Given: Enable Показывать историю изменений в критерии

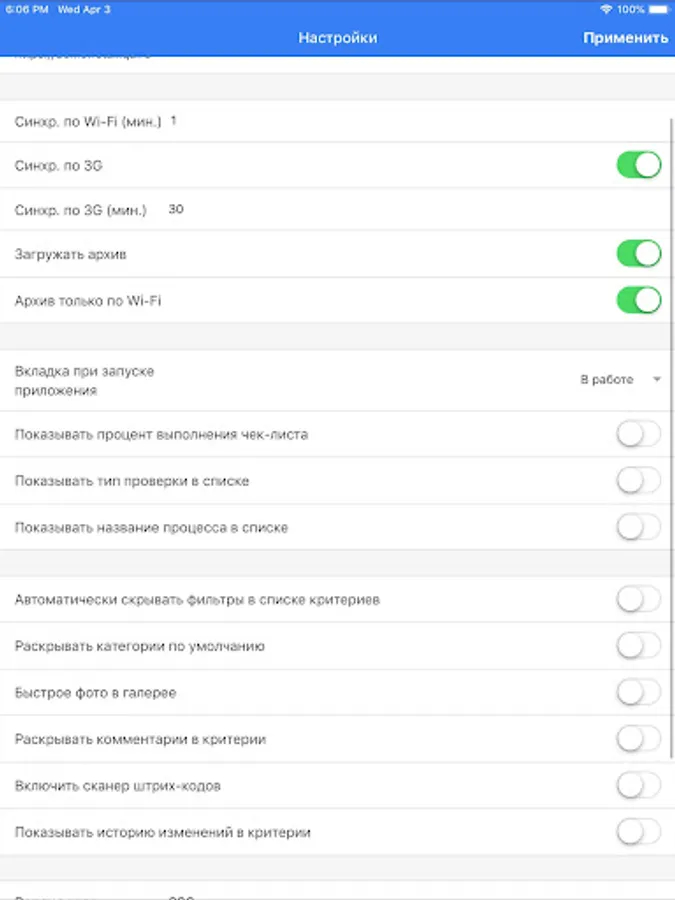Looking at the screenshot, I should [x=639, y=832].
